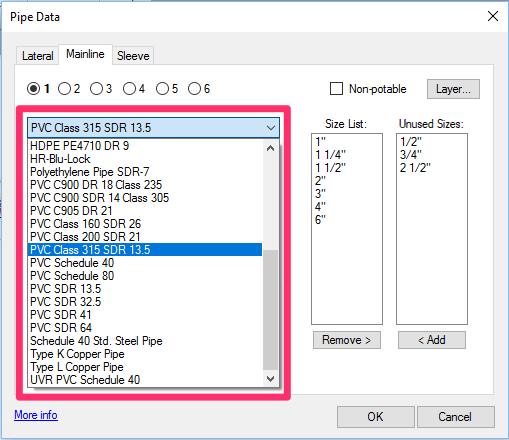The width and height of the screenshot is (509, 440).
Task: Switch to the Lateral tab
Action: point(38,56)
